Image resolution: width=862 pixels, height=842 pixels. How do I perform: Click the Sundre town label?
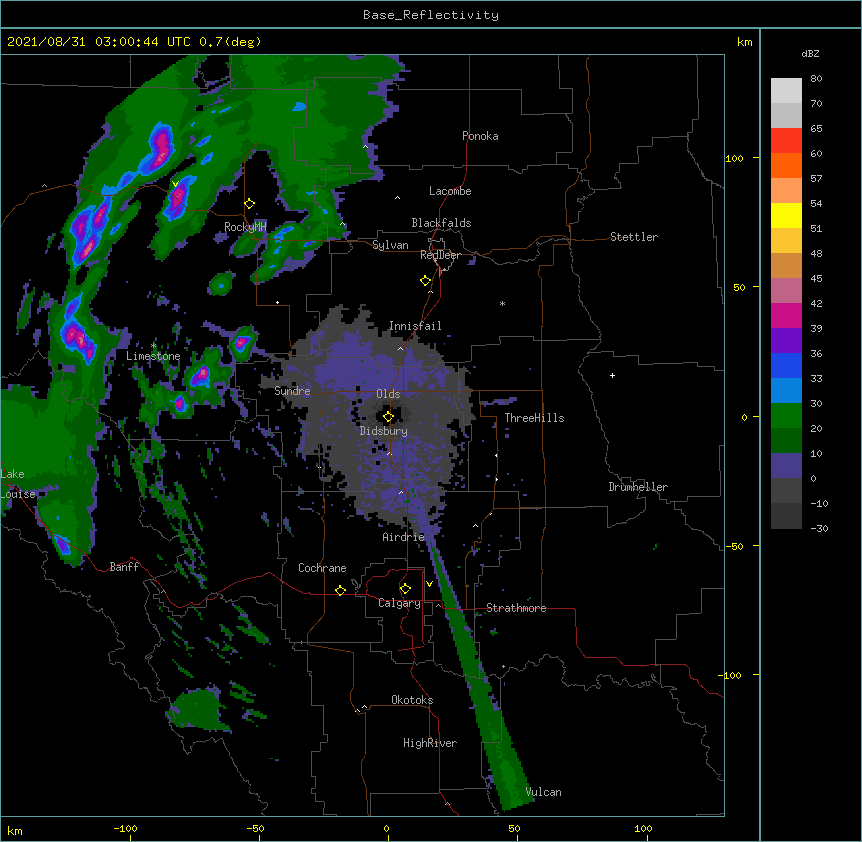click(x=292, y=391)
